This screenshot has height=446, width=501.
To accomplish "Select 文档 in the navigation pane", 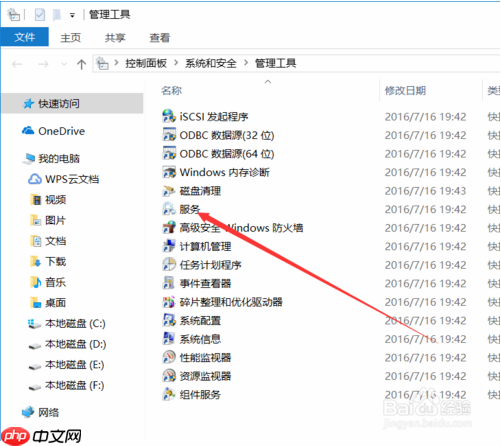I will point(55,241).
